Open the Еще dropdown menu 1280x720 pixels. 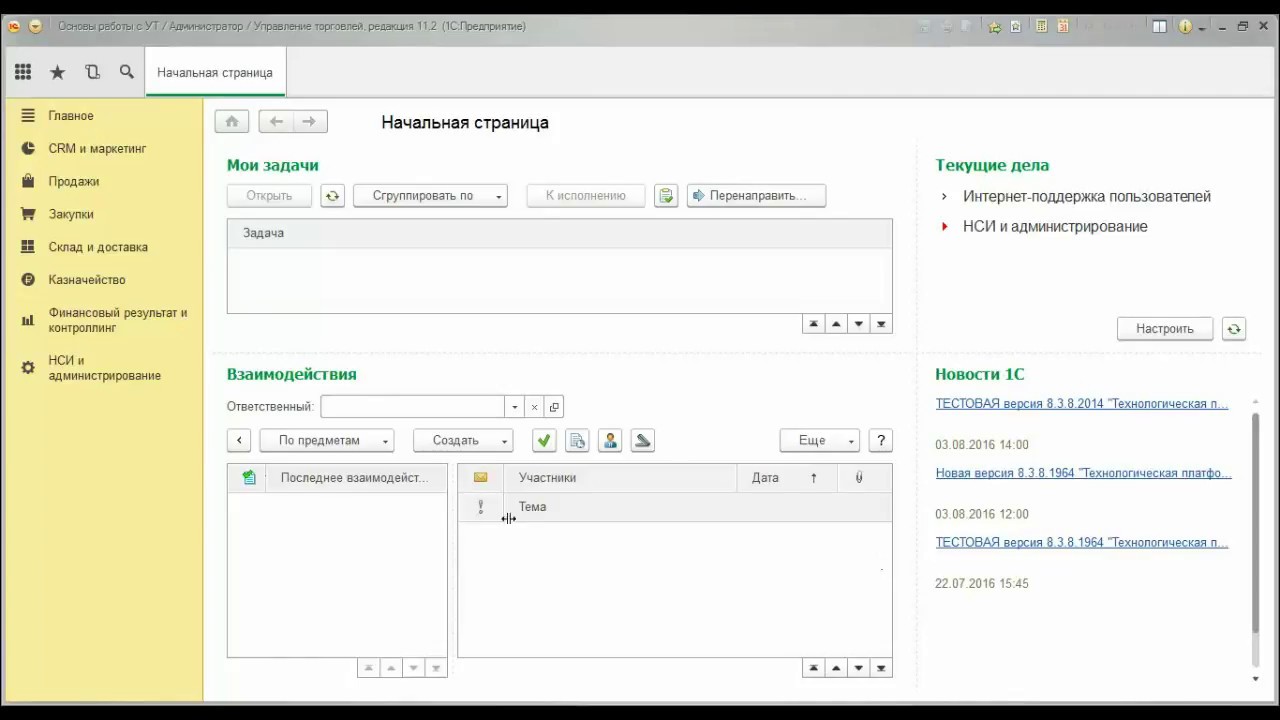820,440
